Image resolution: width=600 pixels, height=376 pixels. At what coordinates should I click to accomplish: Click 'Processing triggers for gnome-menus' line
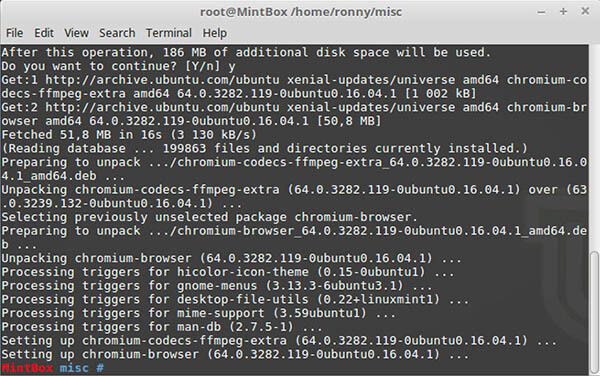click(x=217, y=286)
